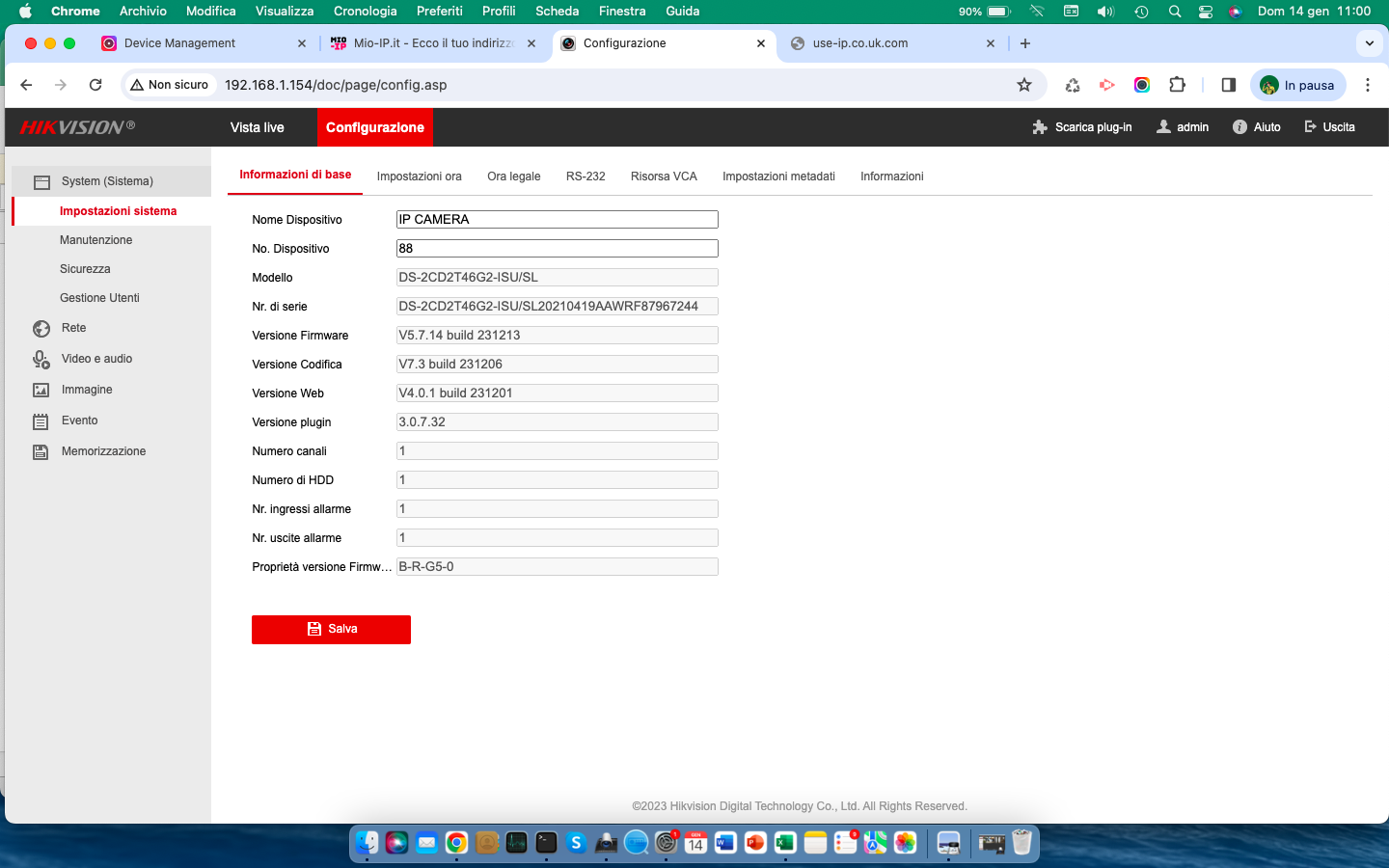The image size is (1389, 868).
Task: Open the Cronologia menu in menu bar
Action: click(x=365, y=12)
